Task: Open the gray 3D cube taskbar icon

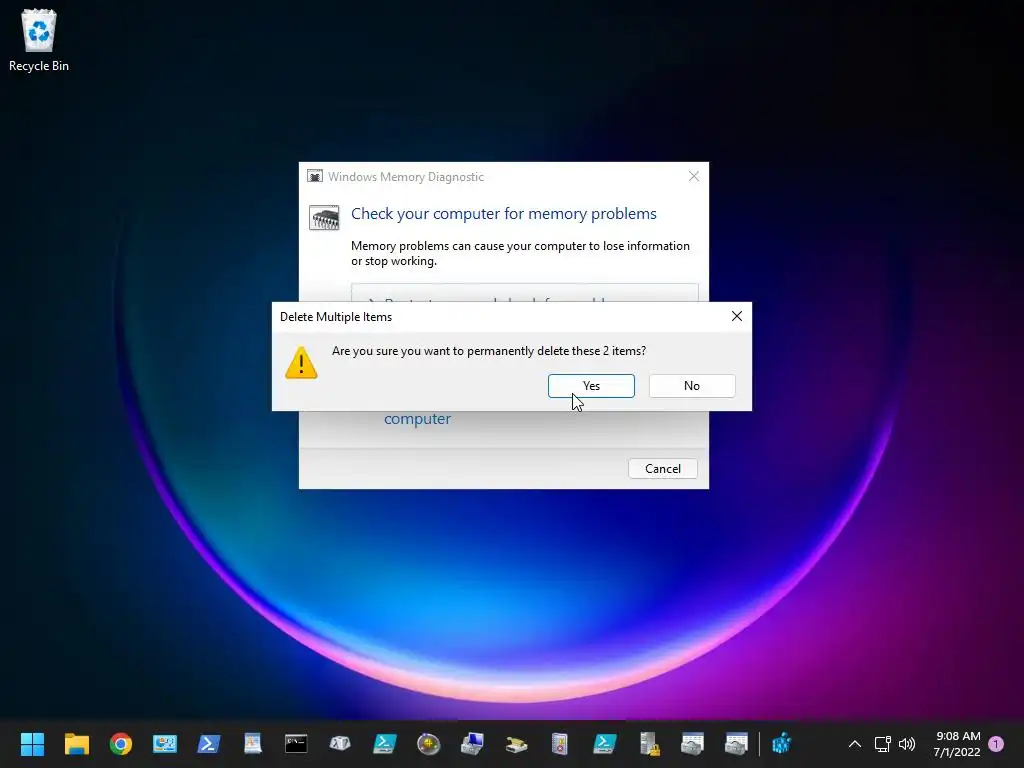Action: 340,744
